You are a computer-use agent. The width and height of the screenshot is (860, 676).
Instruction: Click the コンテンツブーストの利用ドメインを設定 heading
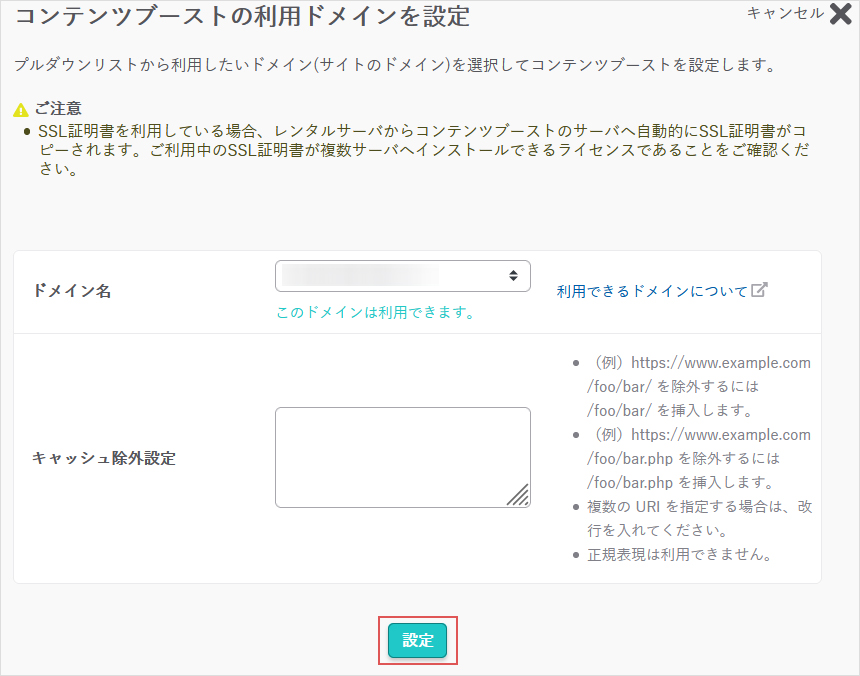[242, 16]
